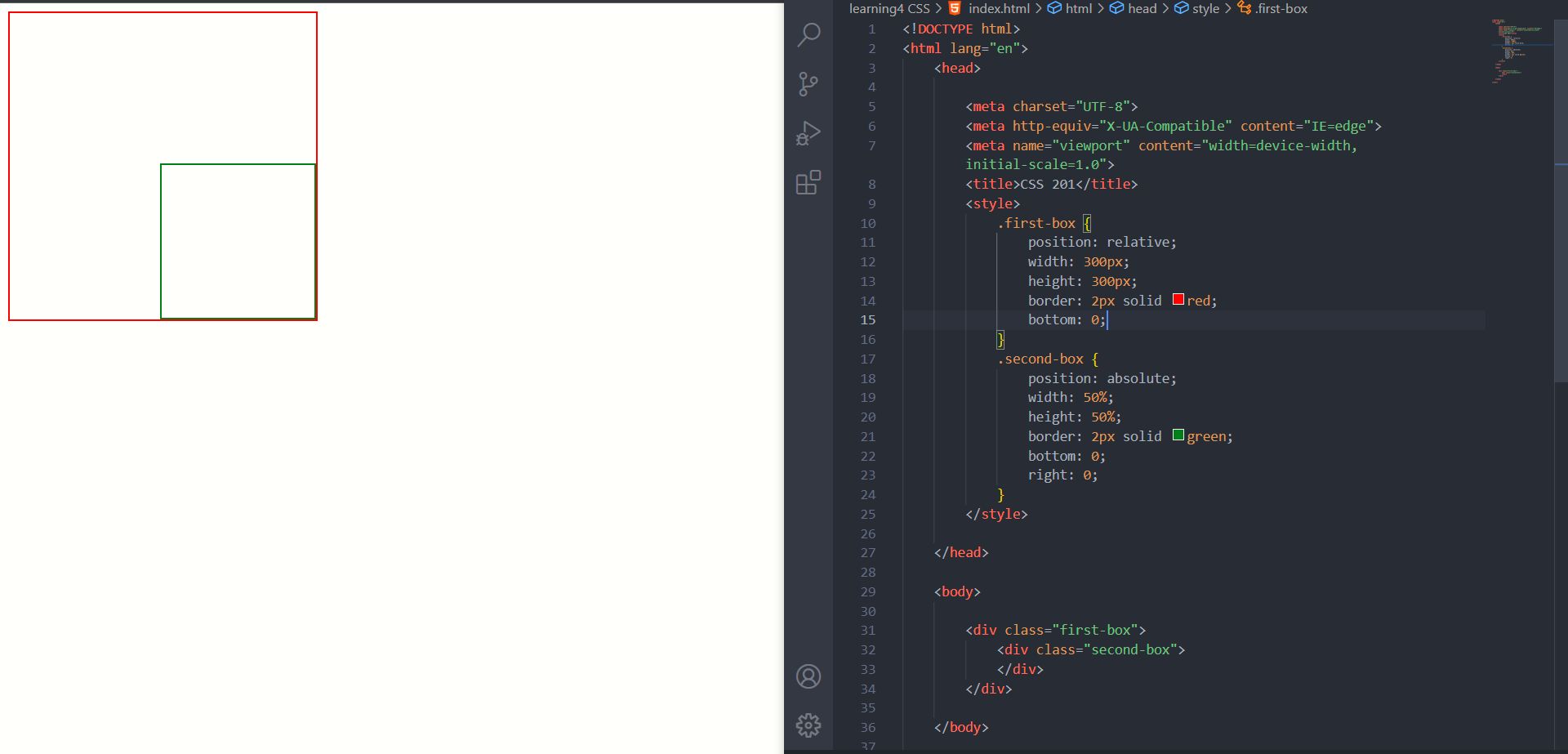Click 'position: relative;' declaration
Image resolution: width=1568 pixels, height=754 pixels.
pyautogui.click(x=1102, y=243)
